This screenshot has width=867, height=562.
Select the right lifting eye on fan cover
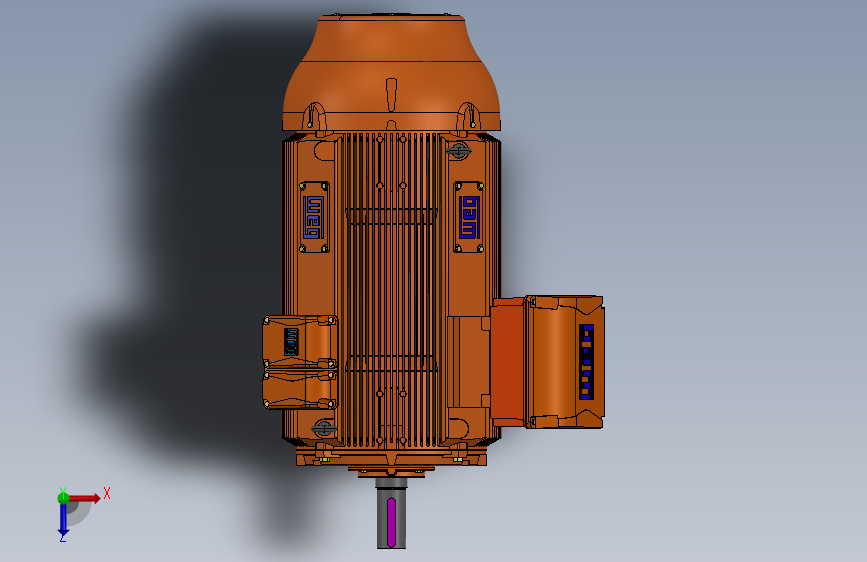[x=468, y=116]
